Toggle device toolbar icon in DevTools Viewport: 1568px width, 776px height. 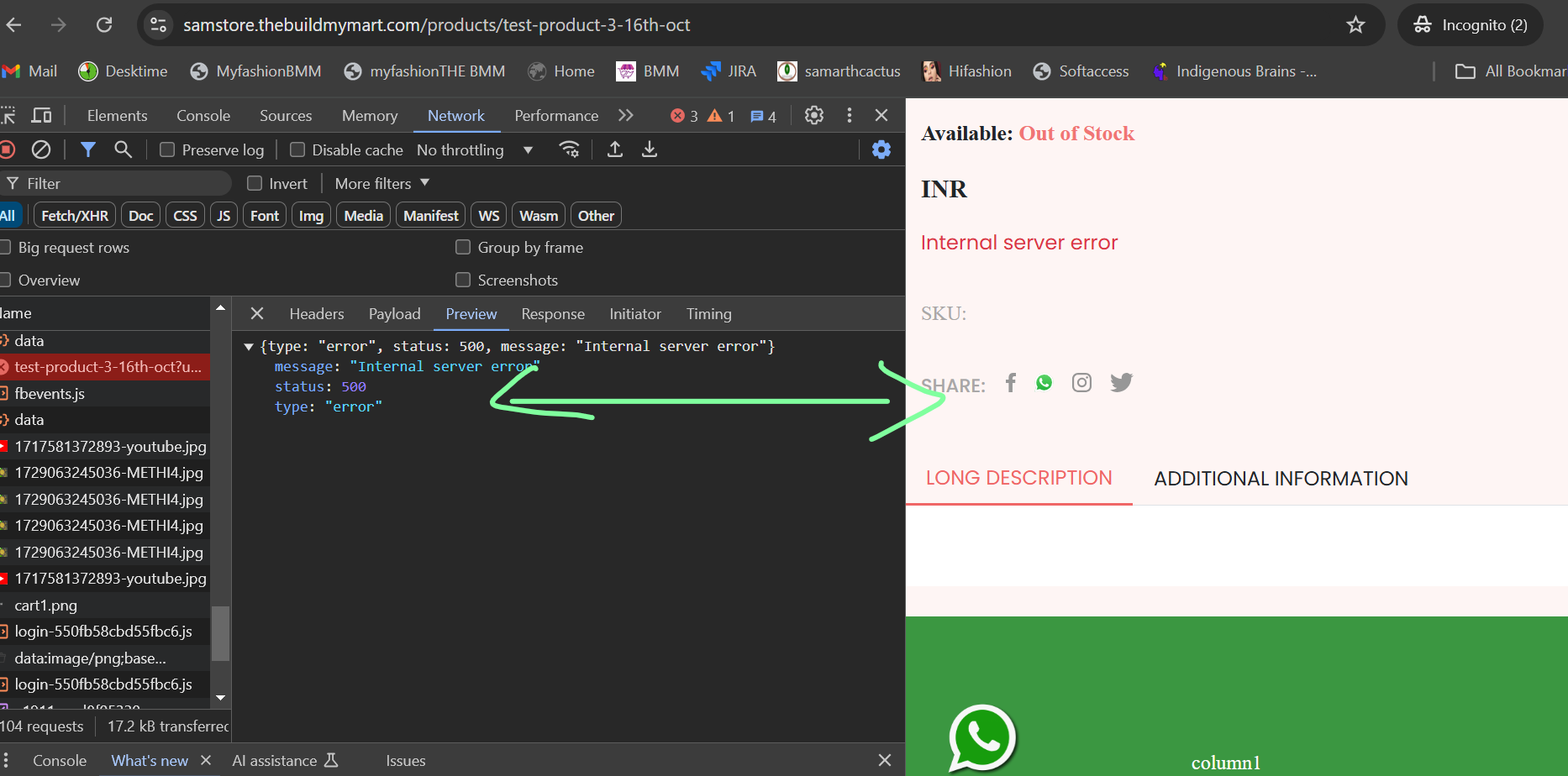(41, 115)
